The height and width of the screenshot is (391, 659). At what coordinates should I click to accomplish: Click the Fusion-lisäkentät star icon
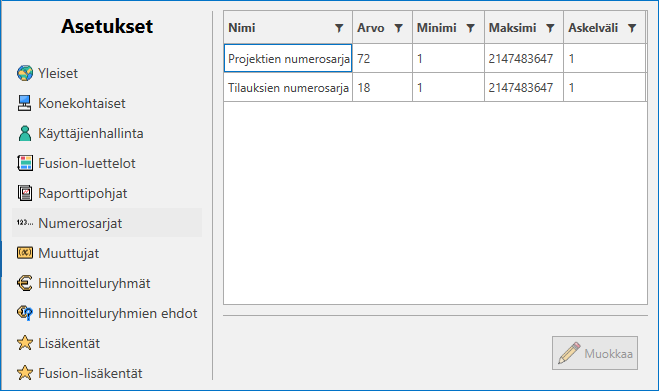click(x=25, y=373)
